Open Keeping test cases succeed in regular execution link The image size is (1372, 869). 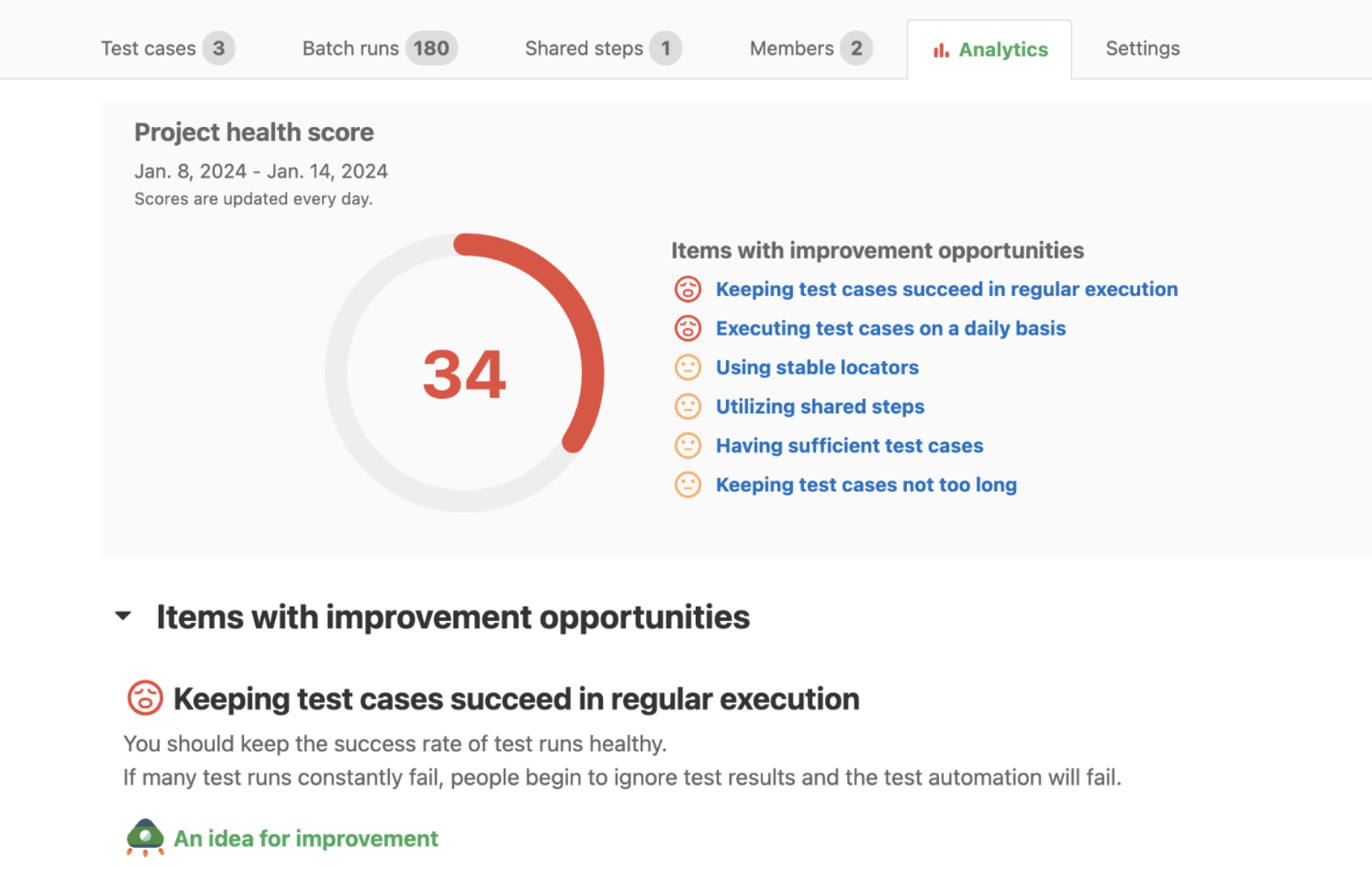[x=946, y=289]
